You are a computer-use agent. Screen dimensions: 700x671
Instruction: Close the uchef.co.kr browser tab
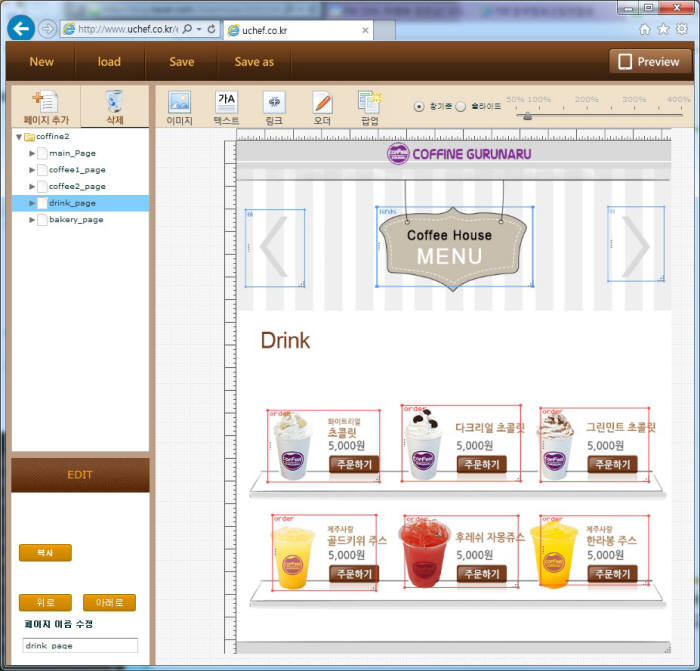[365, 30]
